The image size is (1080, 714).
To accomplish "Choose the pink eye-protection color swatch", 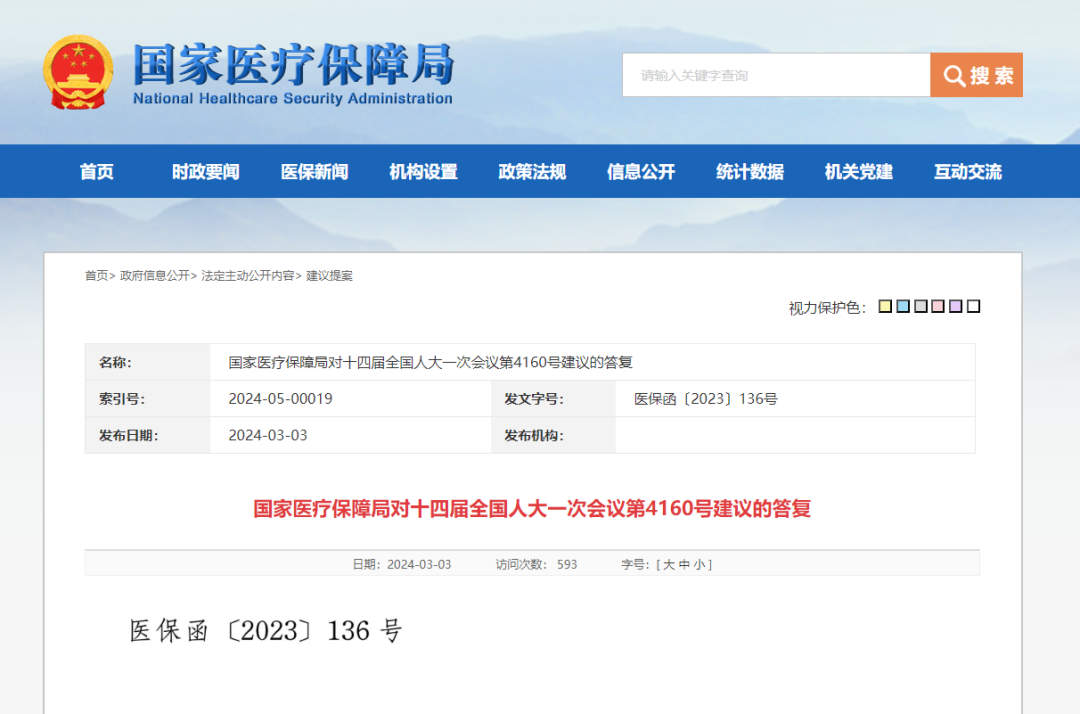I will pyautogui.click(x=938, y=307).
